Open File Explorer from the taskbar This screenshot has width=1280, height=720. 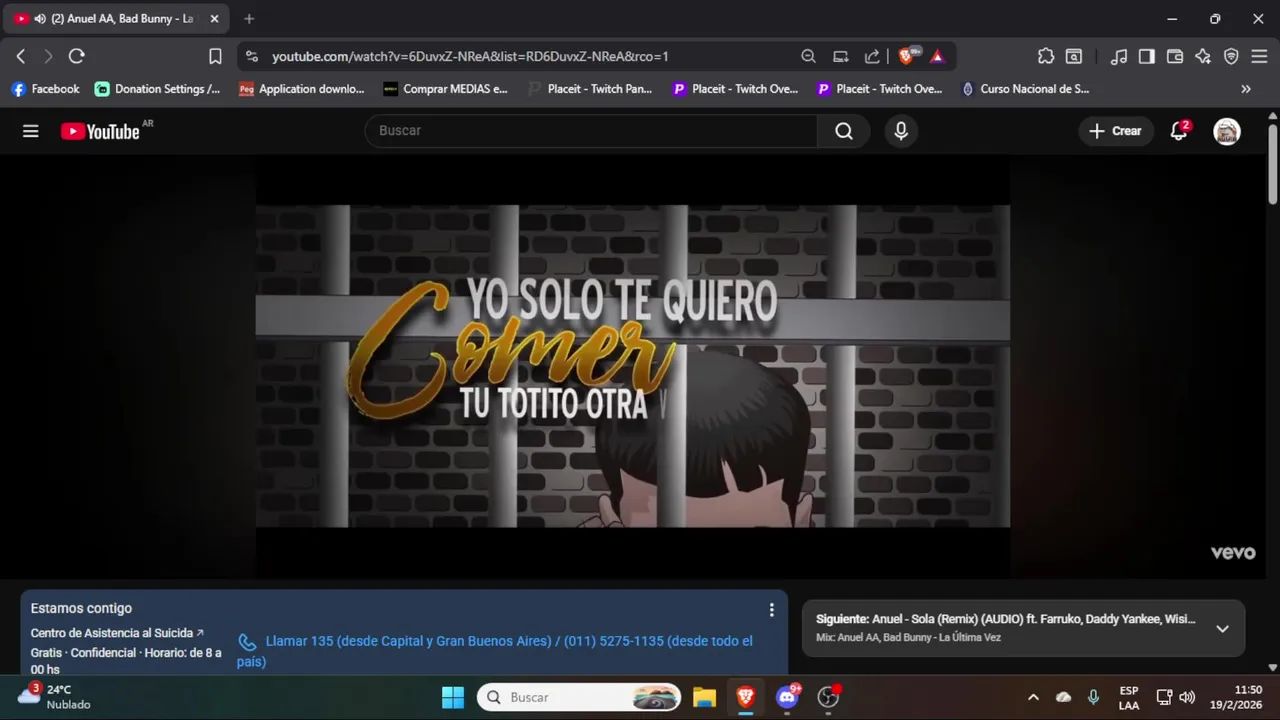(x=704, y=697)
